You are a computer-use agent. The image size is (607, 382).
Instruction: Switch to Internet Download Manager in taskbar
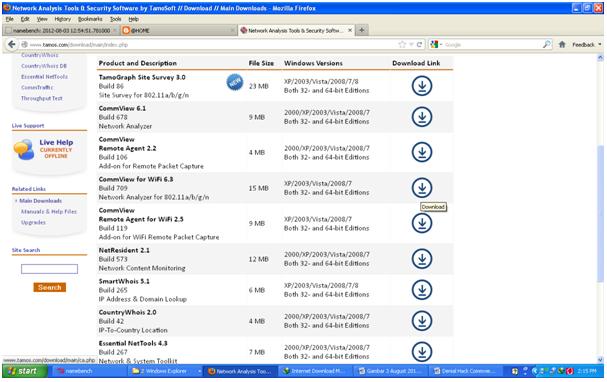(x=316, y=371)
